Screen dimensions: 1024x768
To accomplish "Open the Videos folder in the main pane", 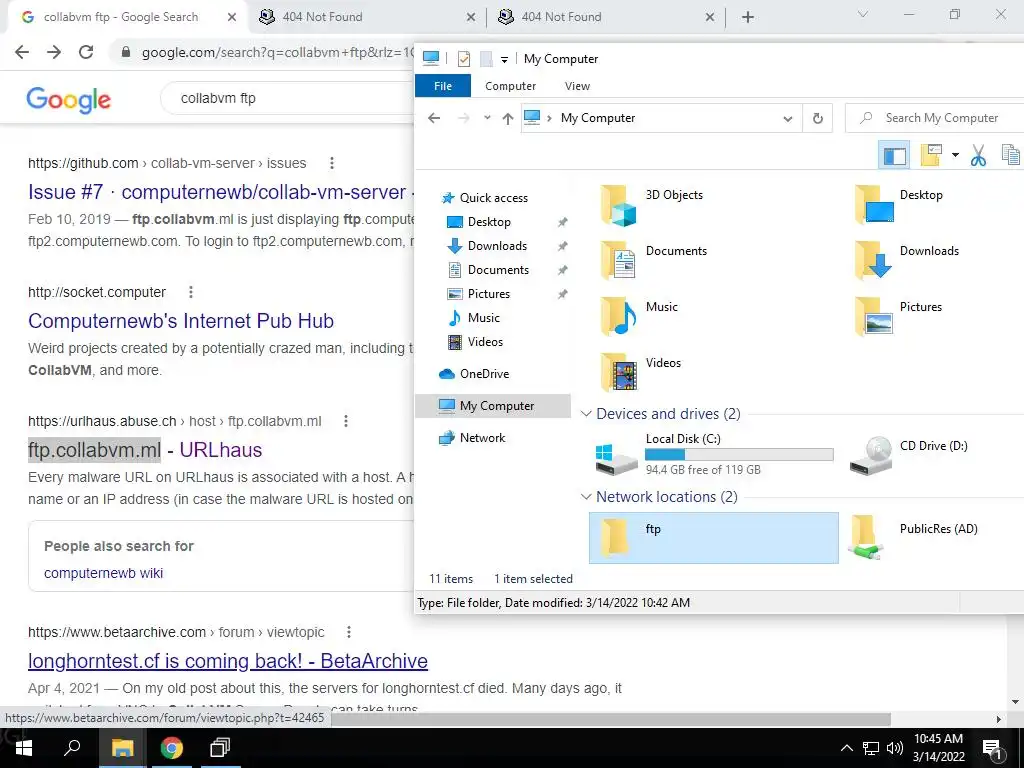I will pyautogui.click(x=618, y=372).
